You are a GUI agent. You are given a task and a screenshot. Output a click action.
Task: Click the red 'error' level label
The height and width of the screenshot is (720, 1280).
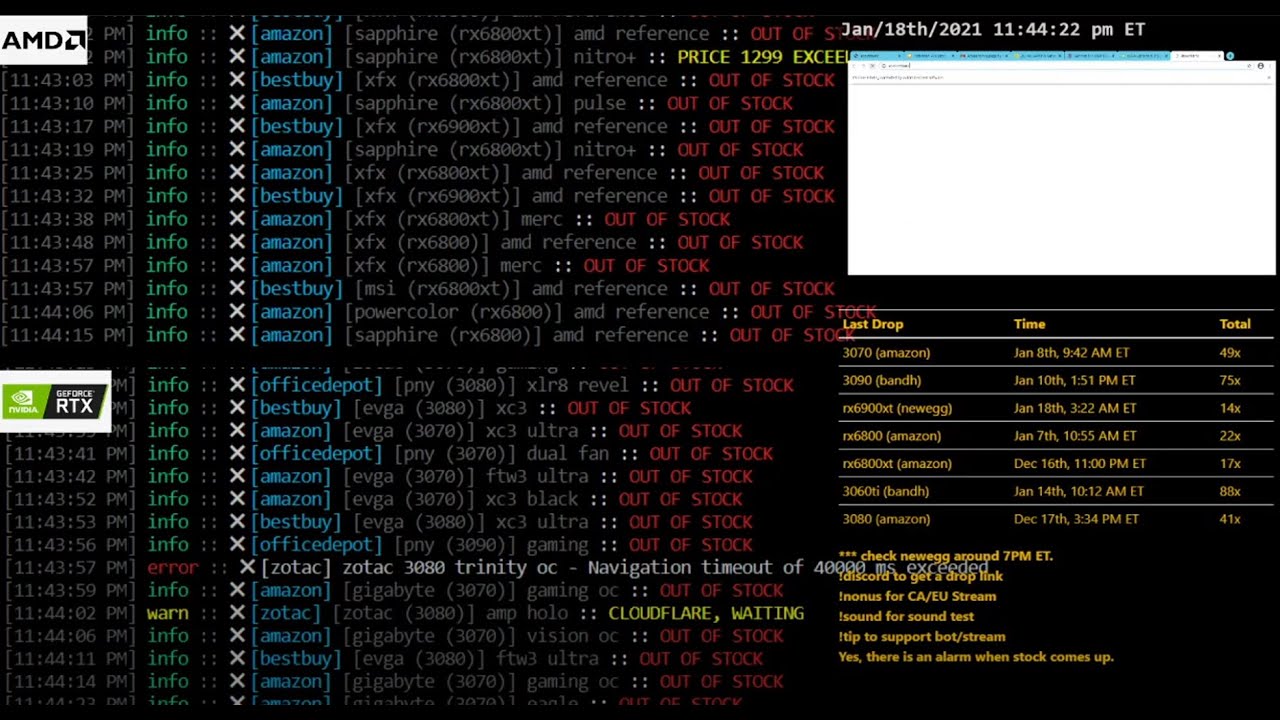pyautogui.click(x=173, y=567)
